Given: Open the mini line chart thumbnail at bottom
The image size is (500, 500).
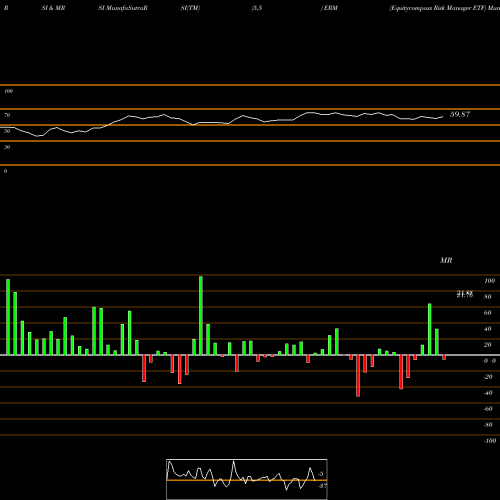Looking at the screenshot, I should pos(247,479).
